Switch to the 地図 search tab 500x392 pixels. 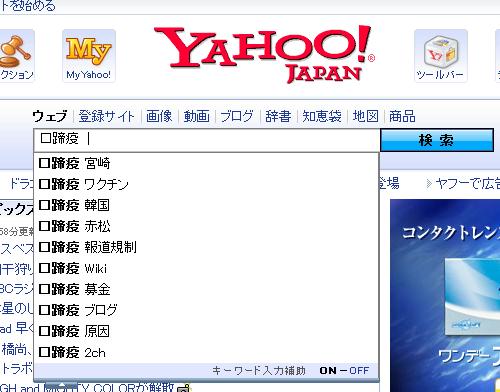pyautogui.click(x=366, y=116)
